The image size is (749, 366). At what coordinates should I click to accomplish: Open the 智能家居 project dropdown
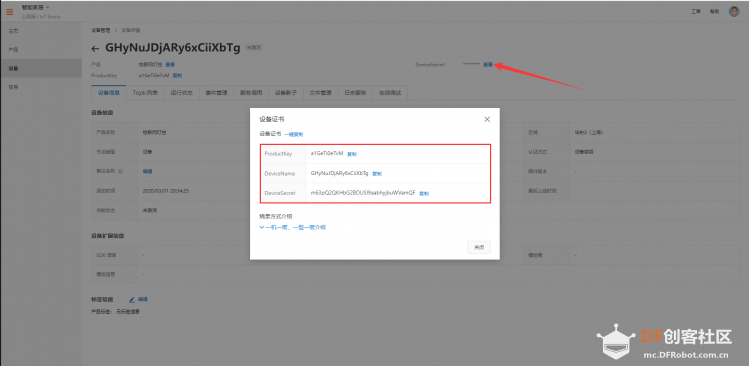click(x=36, y=8)
